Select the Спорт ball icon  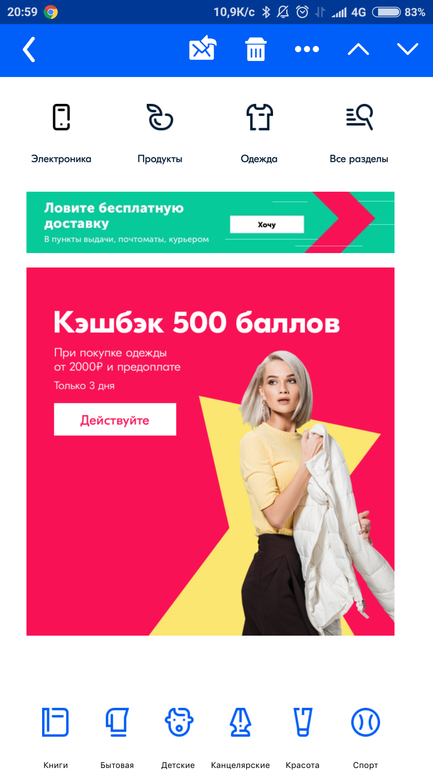[x=365, y=722]
